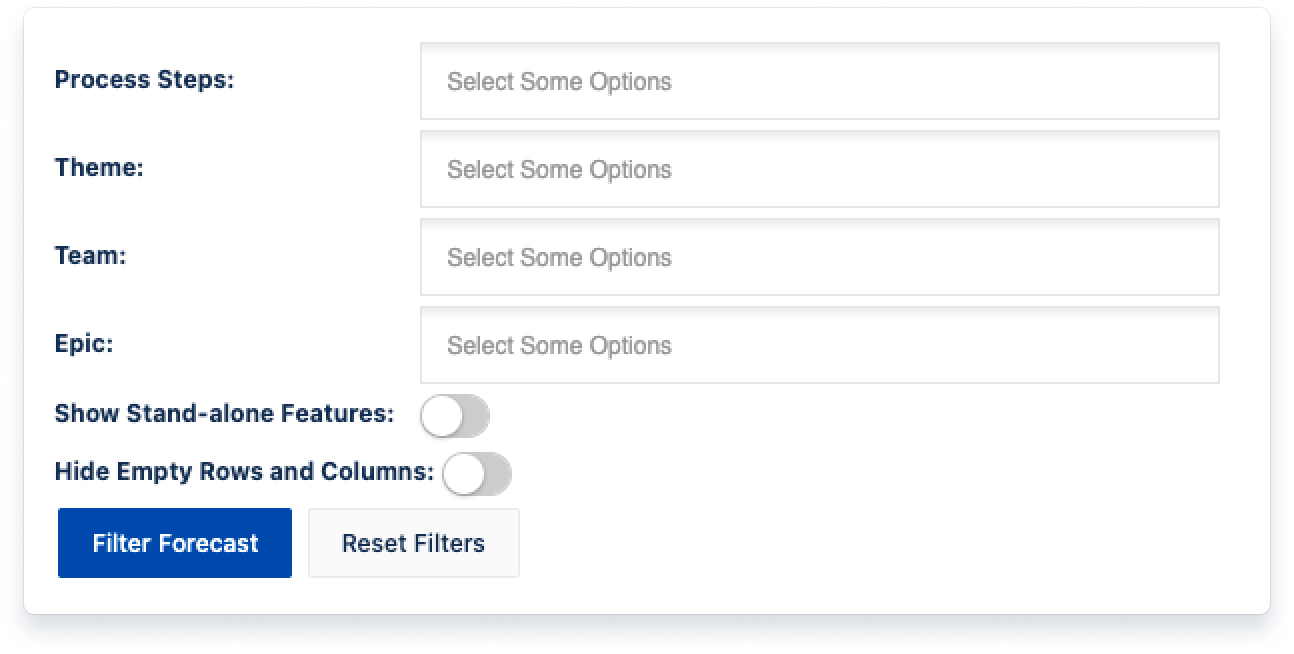Image resolution: width=1294 pixels, height=654 pixels.
Task: Click the Reset Filters button
Action: (x=413, y=543)
